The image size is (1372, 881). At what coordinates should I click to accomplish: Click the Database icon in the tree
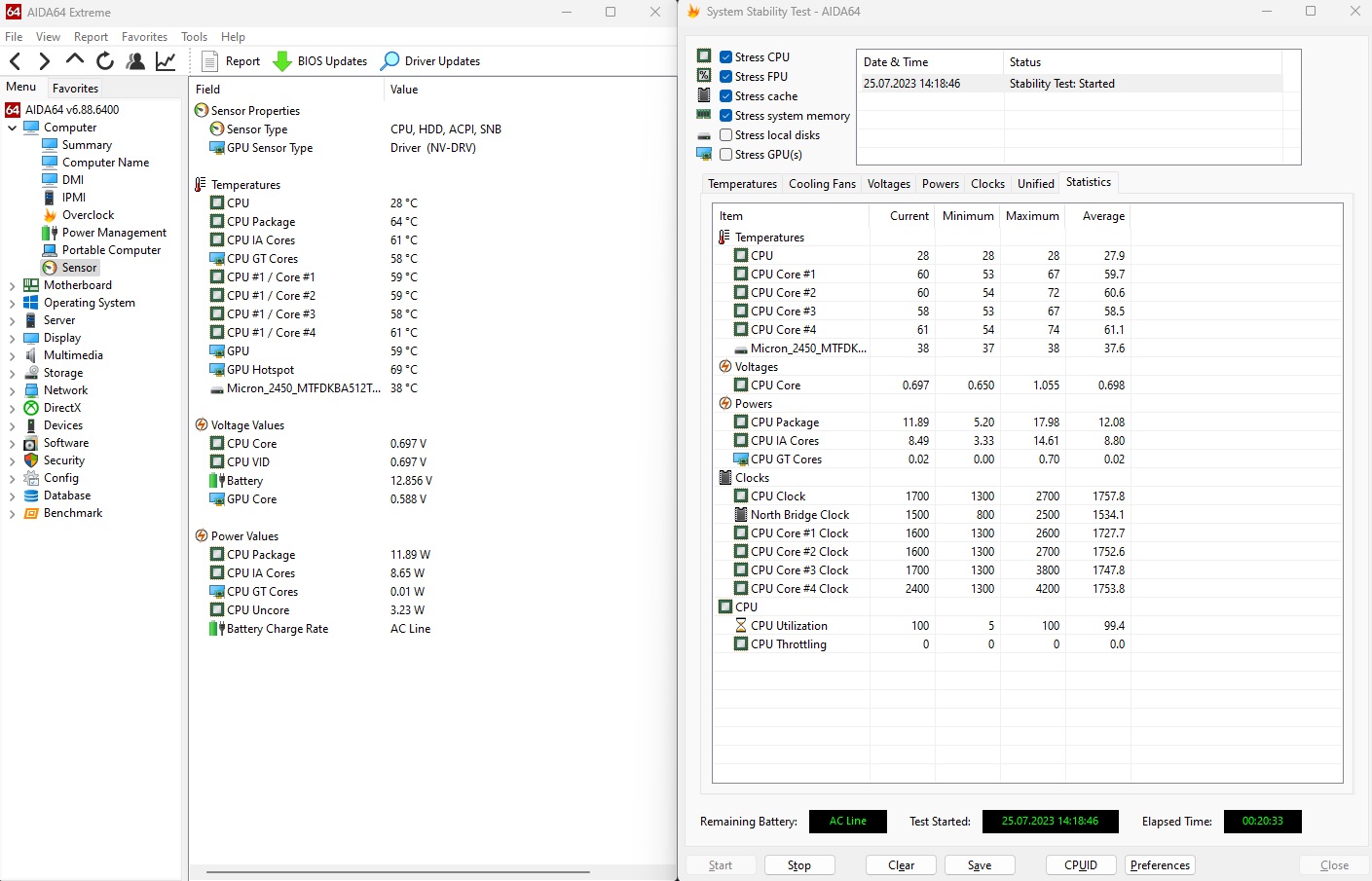[31, 496]
